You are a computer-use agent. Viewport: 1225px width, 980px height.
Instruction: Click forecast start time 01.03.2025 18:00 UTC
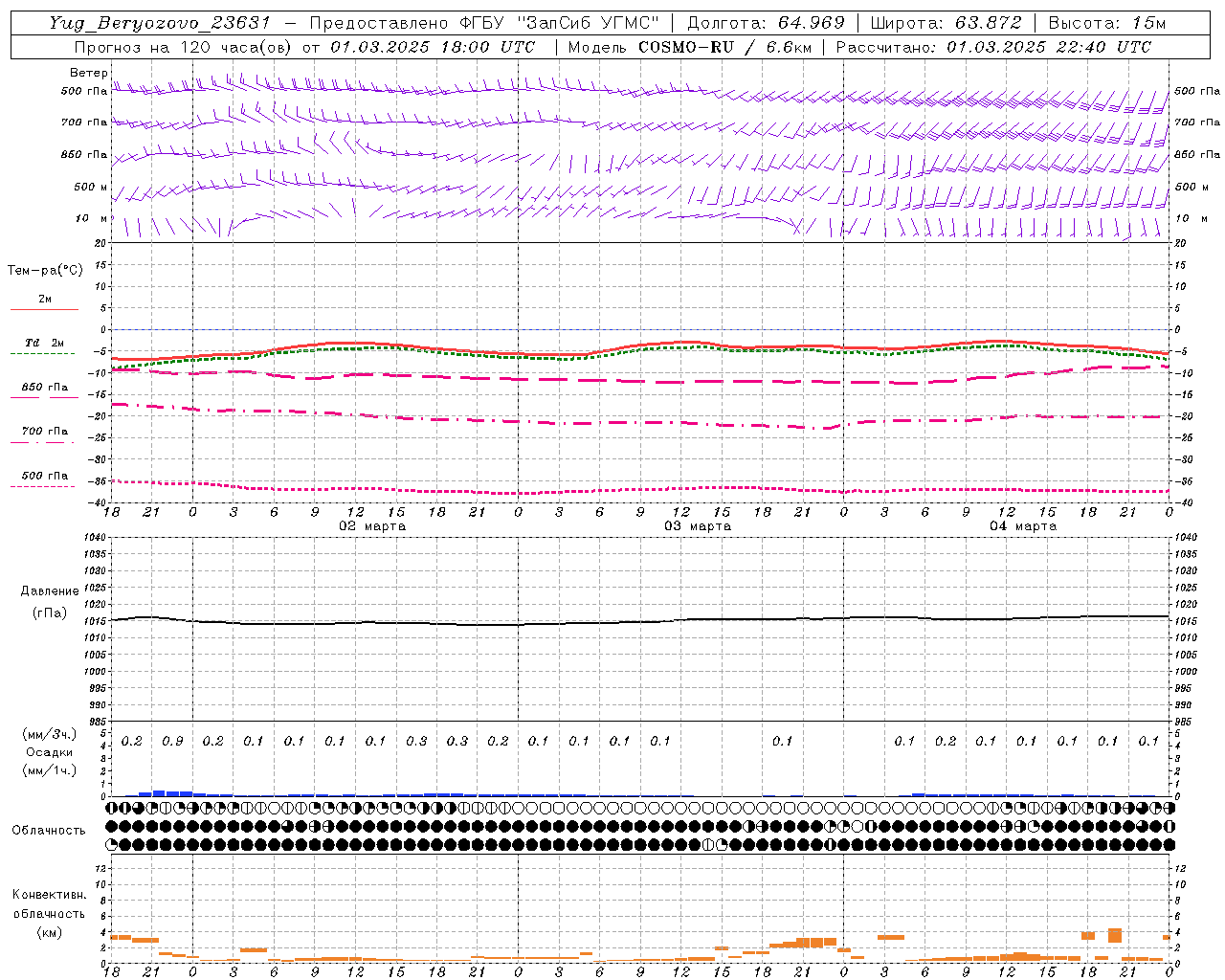click(433, 47)
